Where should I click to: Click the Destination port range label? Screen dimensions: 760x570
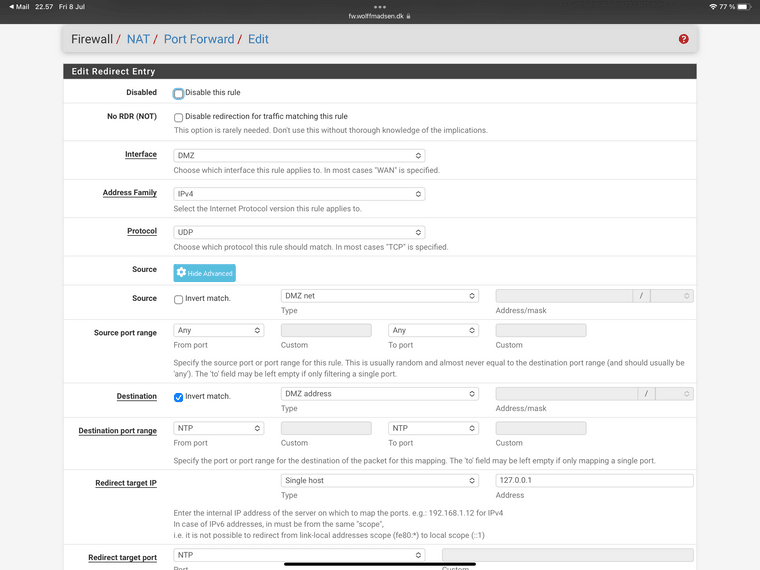117,430
